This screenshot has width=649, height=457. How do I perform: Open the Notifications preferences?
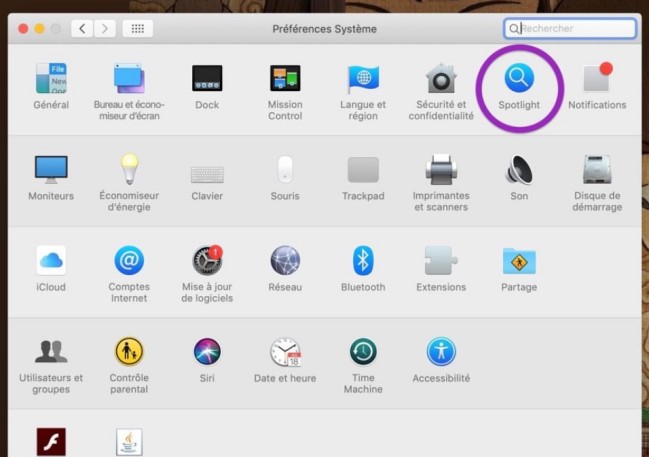[x=597, y=79]
